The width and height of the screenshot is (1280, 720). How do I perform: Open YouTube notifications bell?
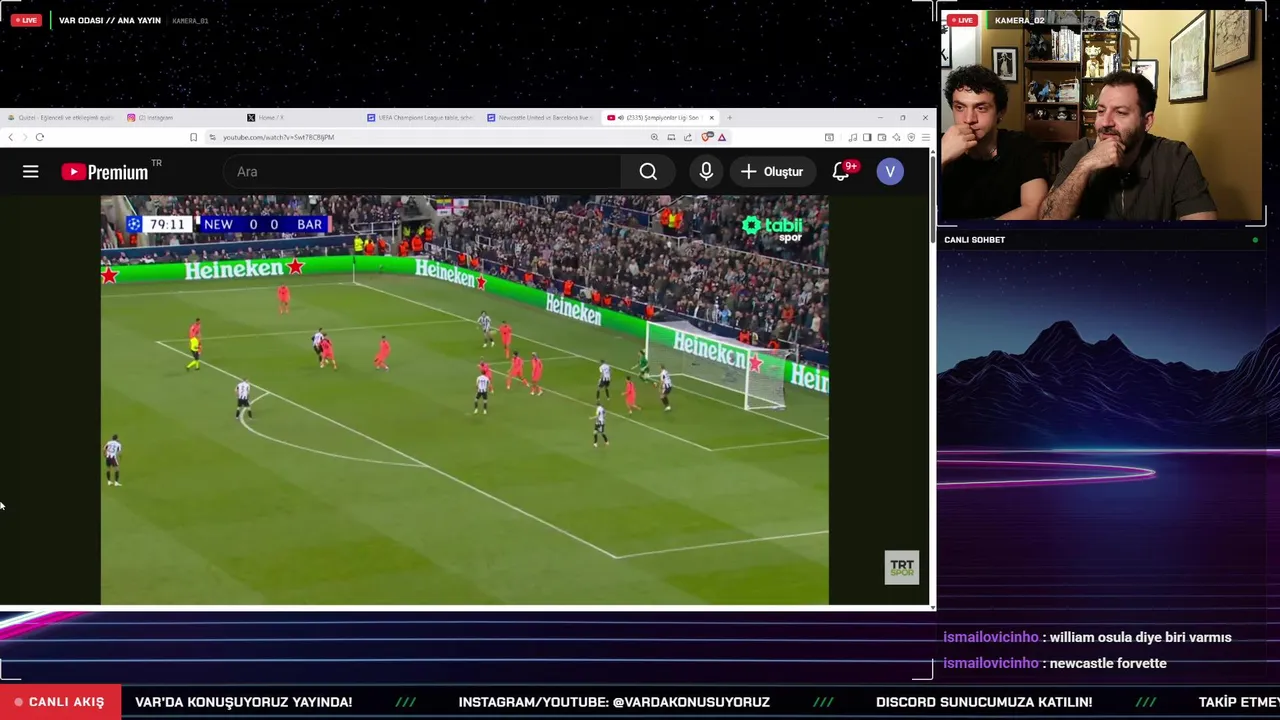(x=841, y=172)
